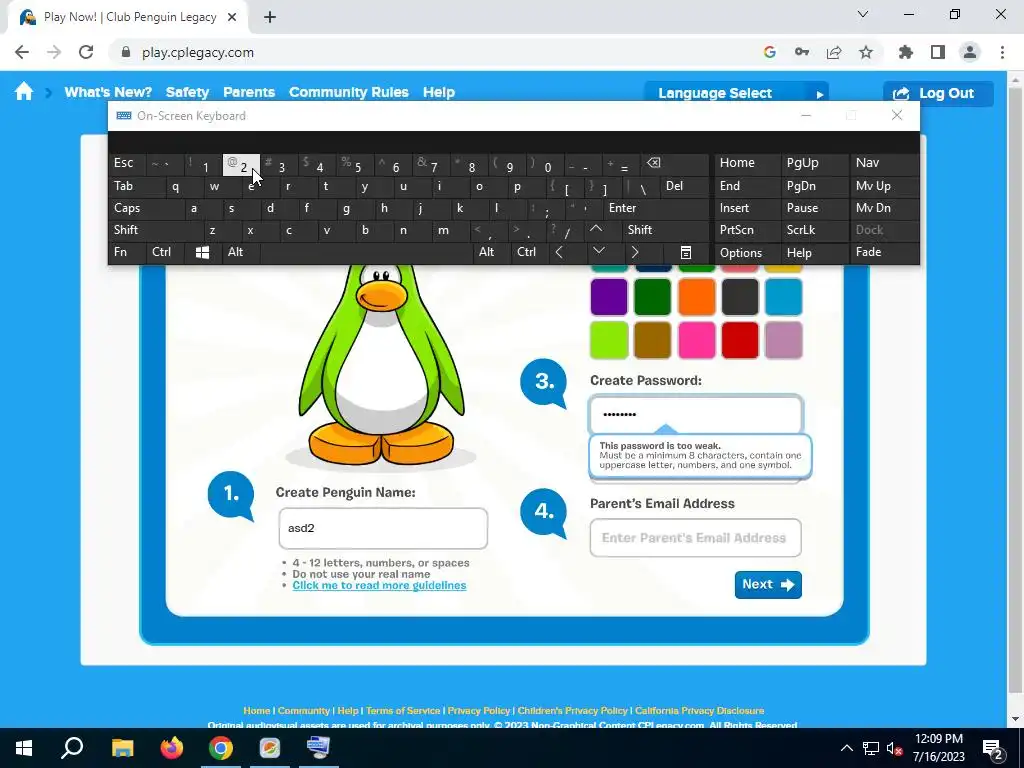Open Parents nav item
The image size is (1024, 768).
tap(249, 92)
